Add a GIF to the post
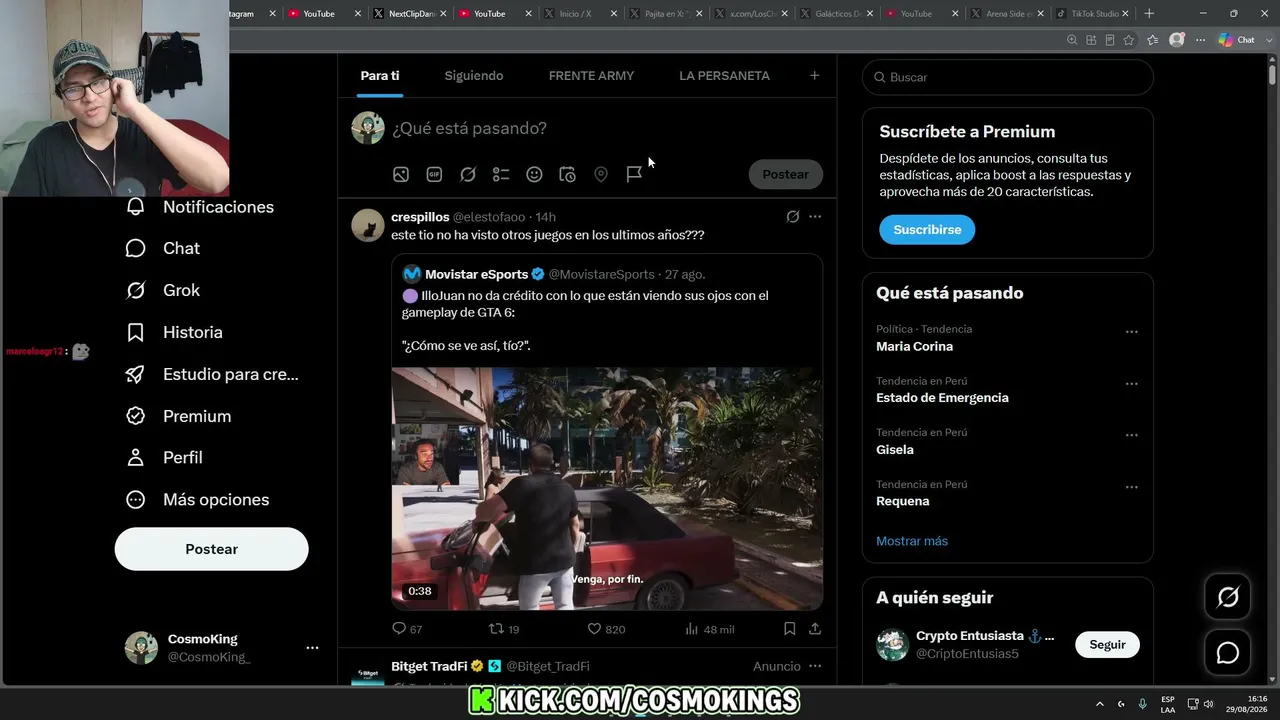 click(434, 174)
